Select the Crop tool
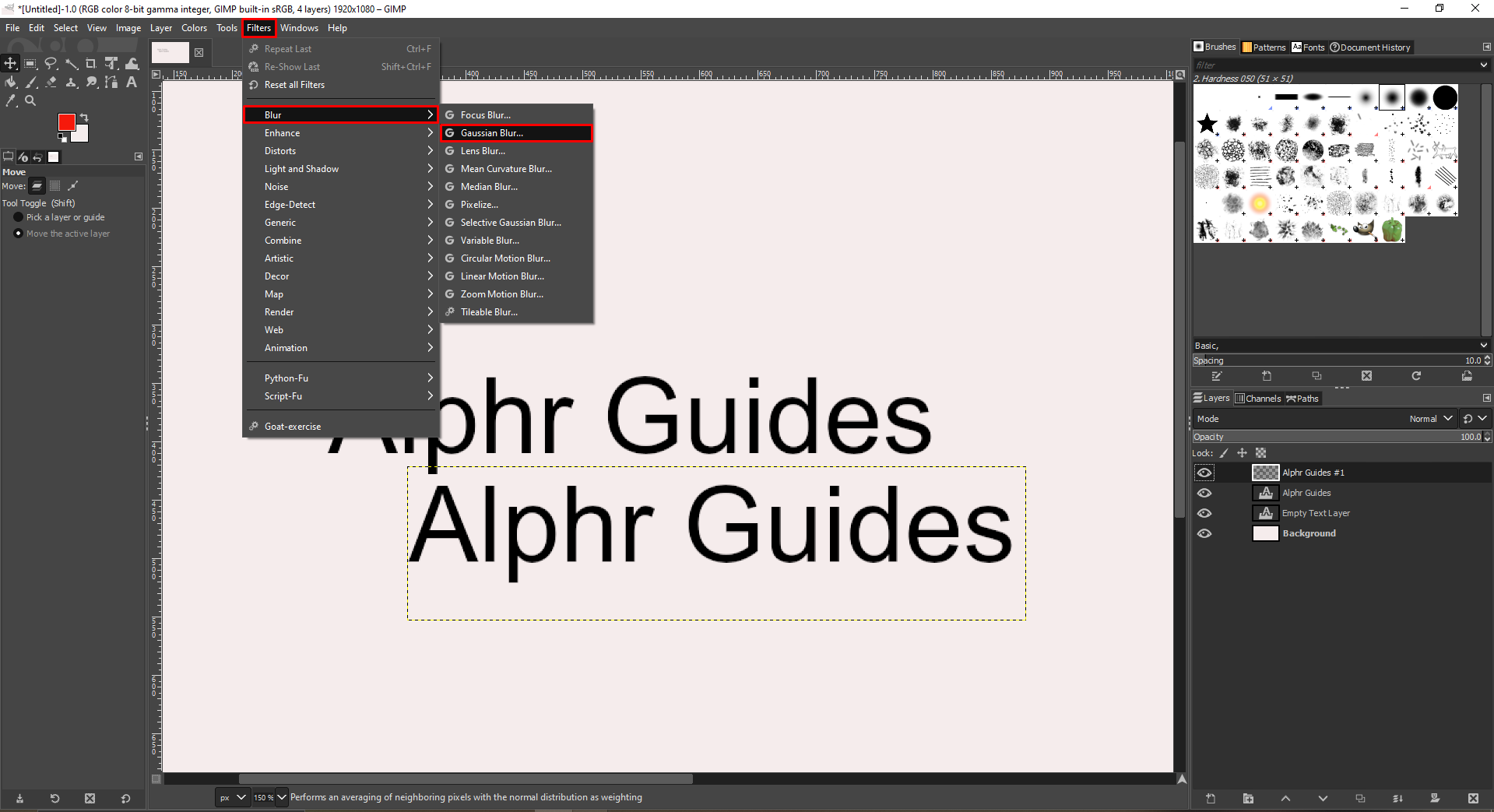This screenshot has height=812, width=1494. click(x=91, y=64)
